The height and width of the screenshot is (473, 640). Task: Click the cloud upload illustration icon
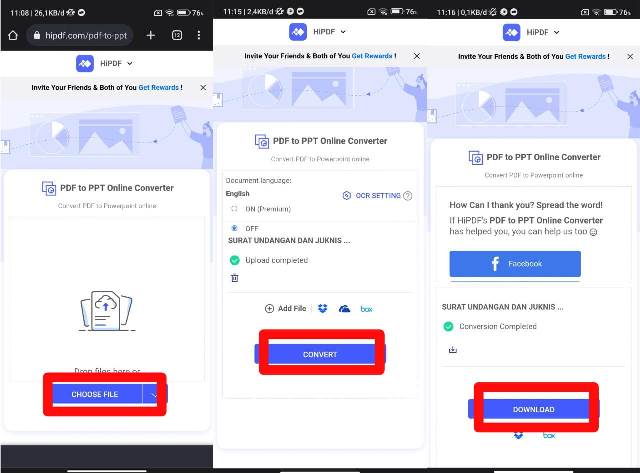pos(106,310)
